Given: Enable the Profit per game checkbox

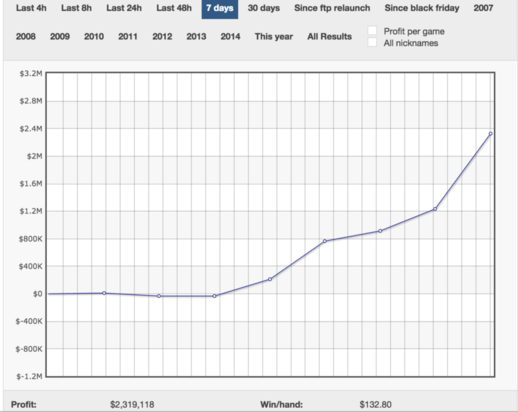Looking at the screenshot, I should click(x=372, y=31).
